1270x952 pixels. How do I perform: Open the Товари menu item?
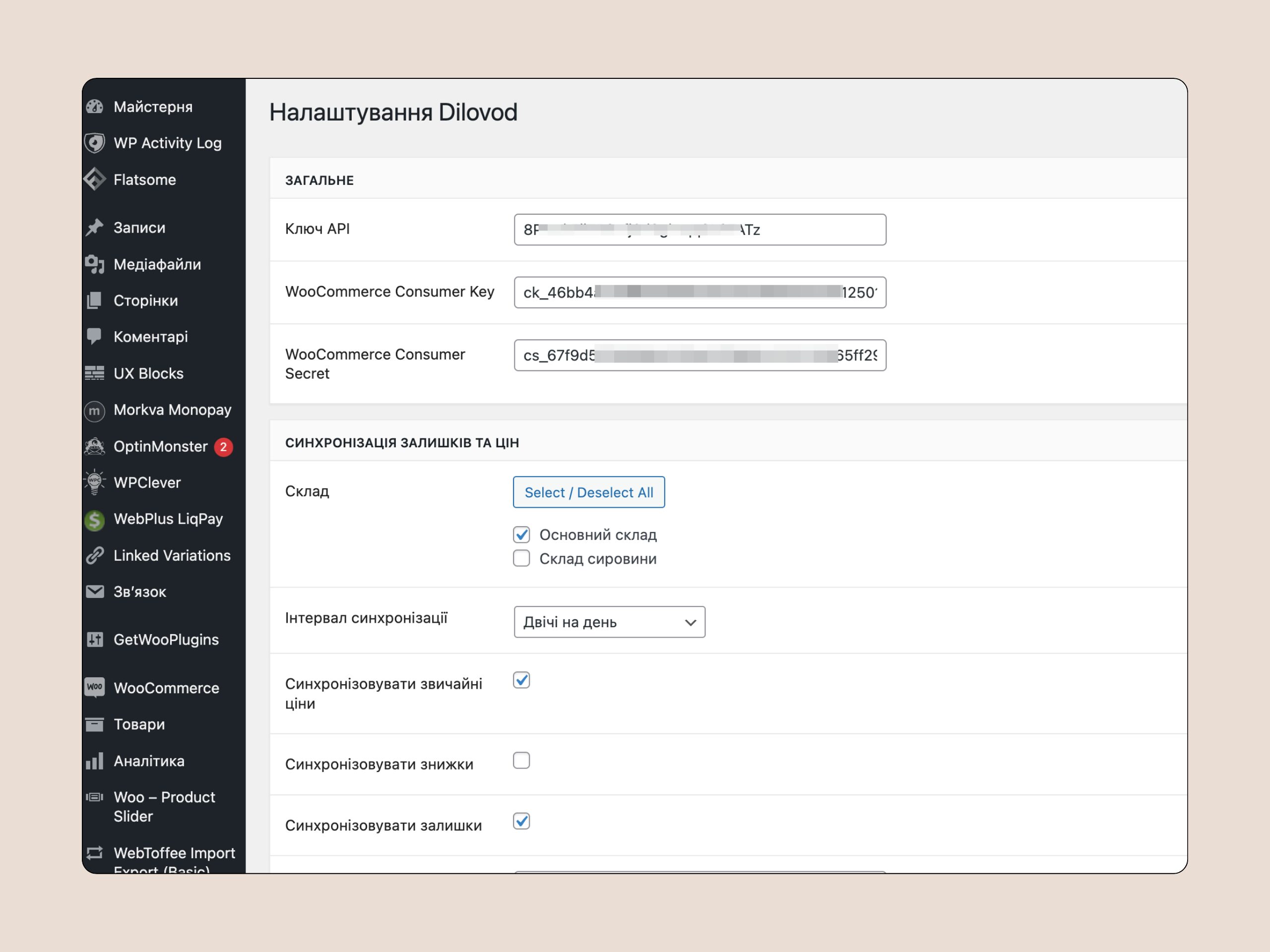(139, 724)
